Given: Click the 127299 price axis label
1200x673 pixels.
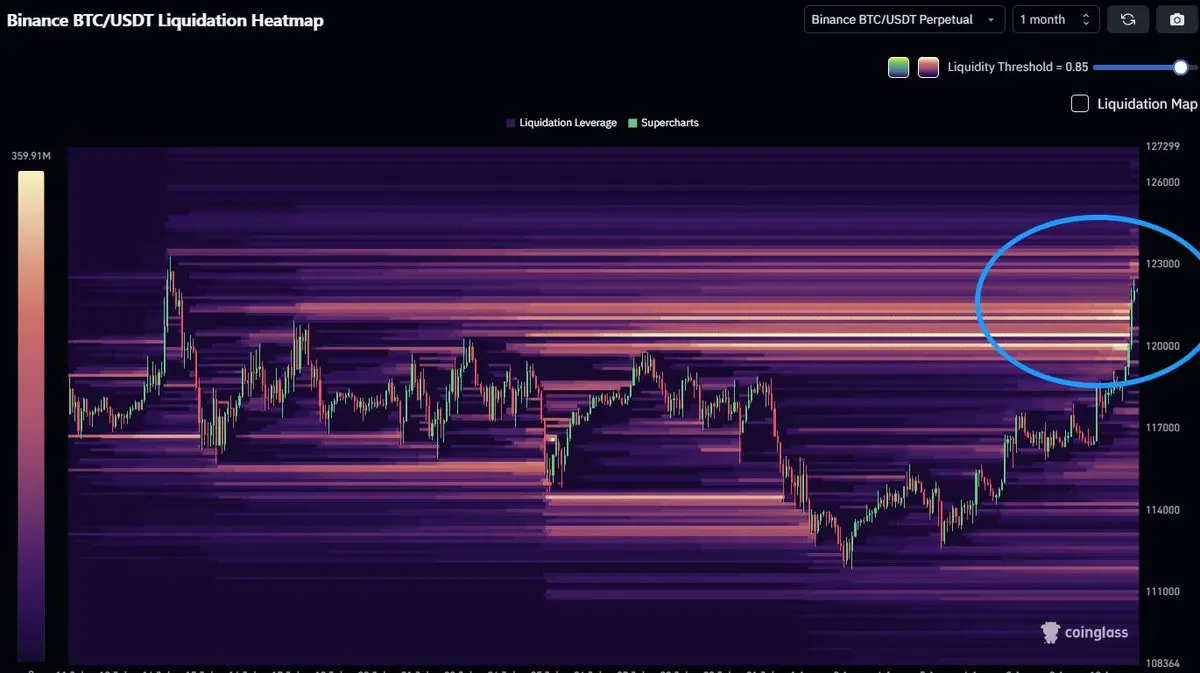Looking at the screenshot, I should (1163, 146).
